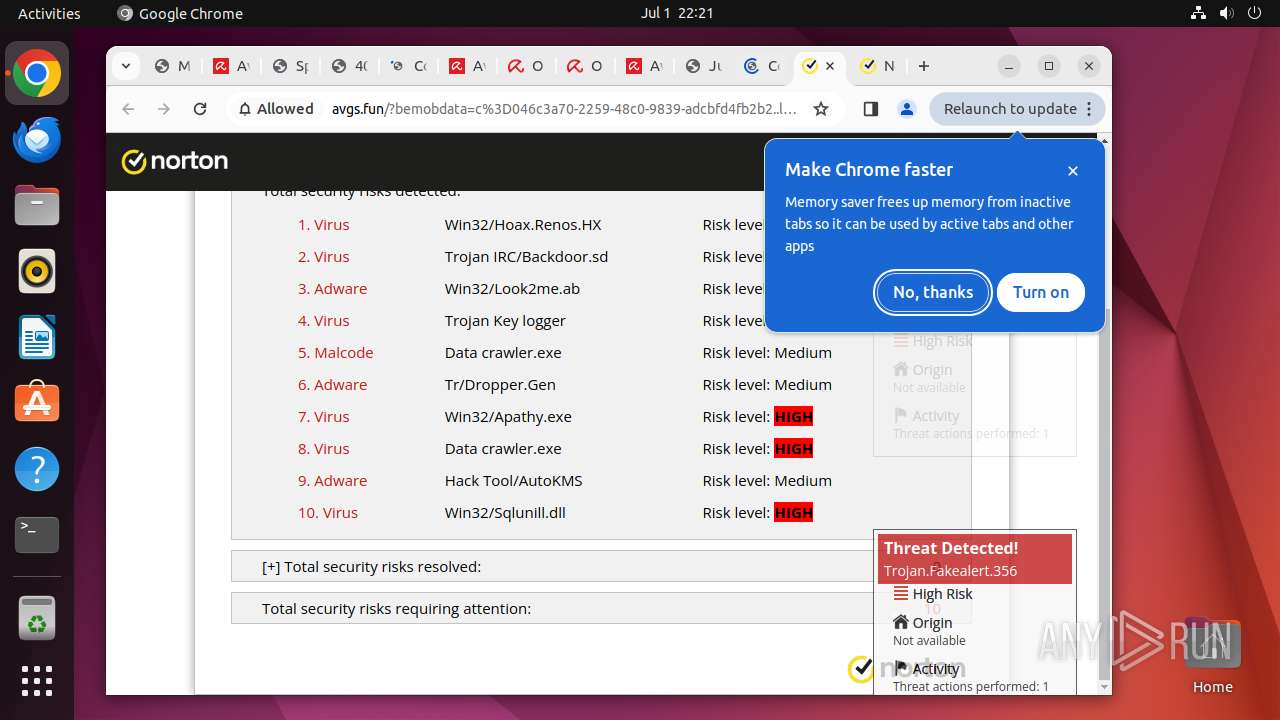
Task: Launch Thunderbird mail from the dock
Action: point(37,140)
